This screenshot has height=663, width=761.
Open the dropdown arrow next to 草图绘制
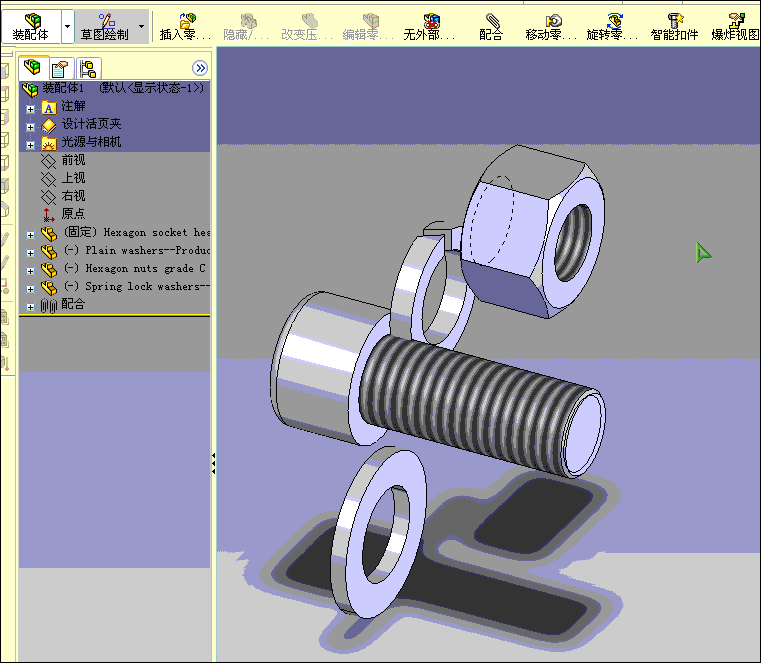coord(142,26)
